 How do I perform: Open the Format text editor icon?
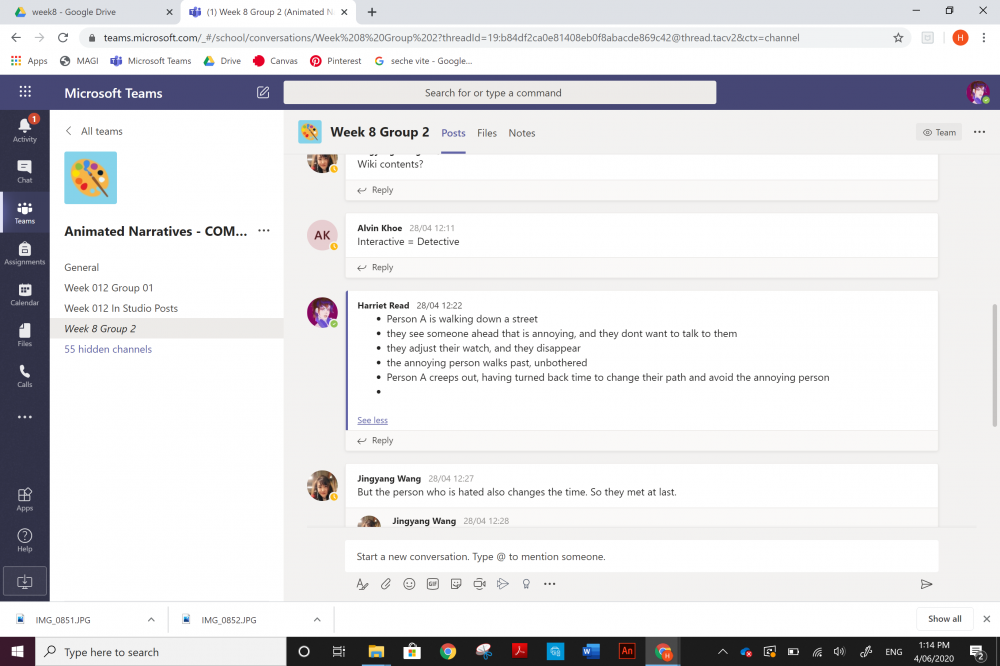[362, 584]
